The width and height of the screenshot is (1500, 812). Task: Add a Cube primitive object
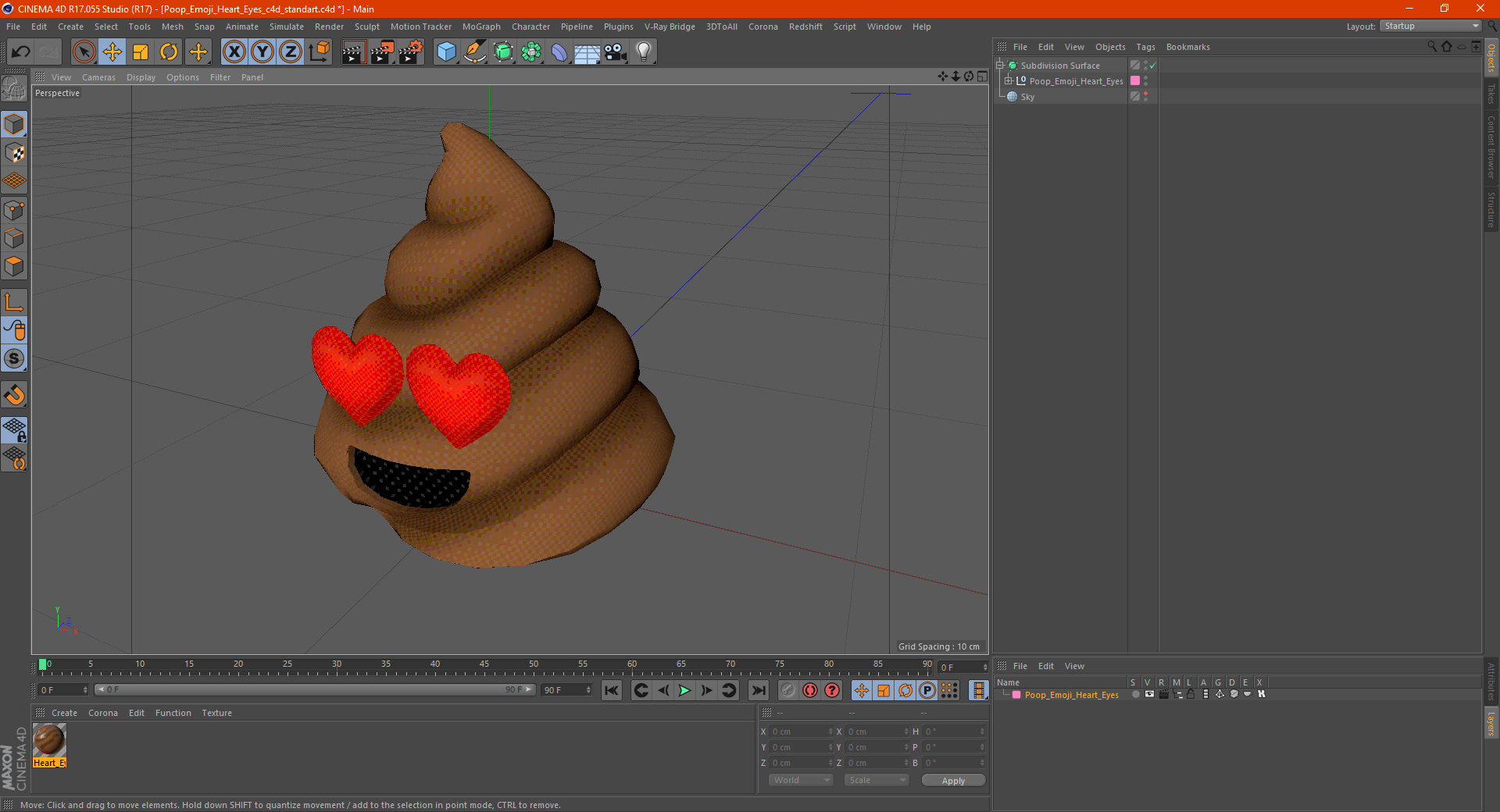(446, 52)
